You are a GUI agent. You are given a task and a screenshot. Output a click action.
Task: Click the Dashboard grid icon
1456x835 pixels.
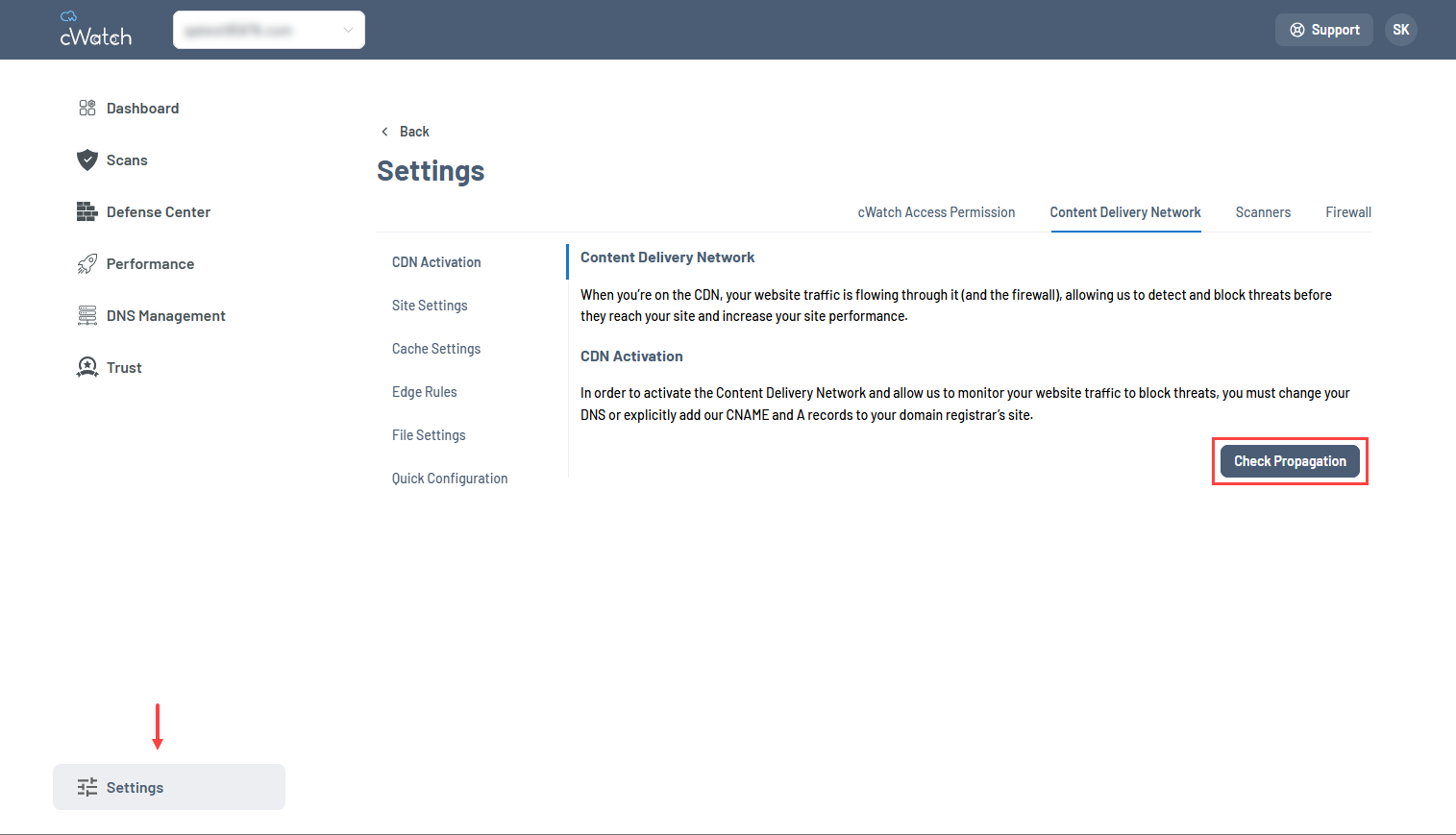[x=87, y=108]
